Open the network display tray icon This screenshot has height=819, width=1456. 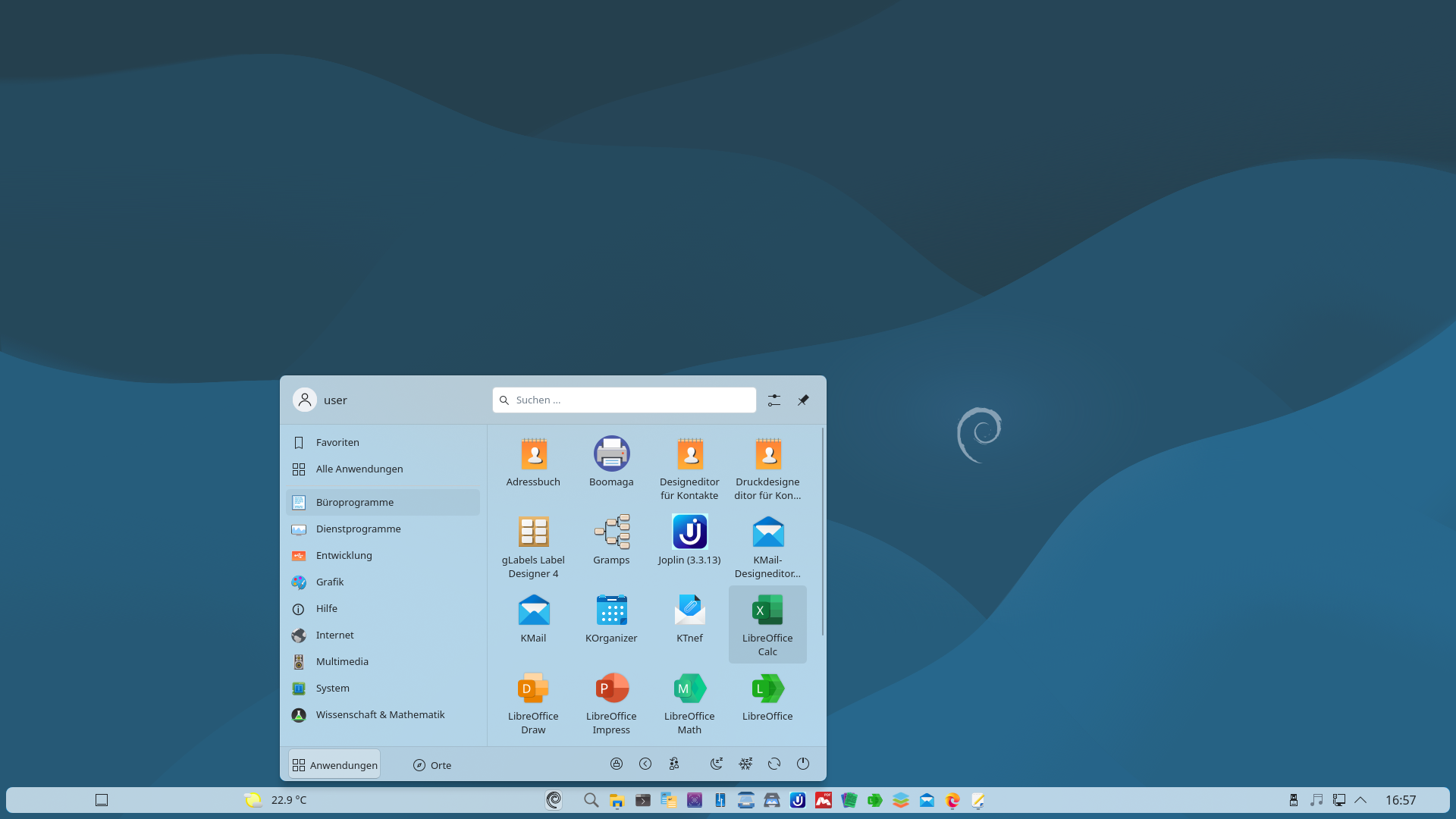point(1339,799)
